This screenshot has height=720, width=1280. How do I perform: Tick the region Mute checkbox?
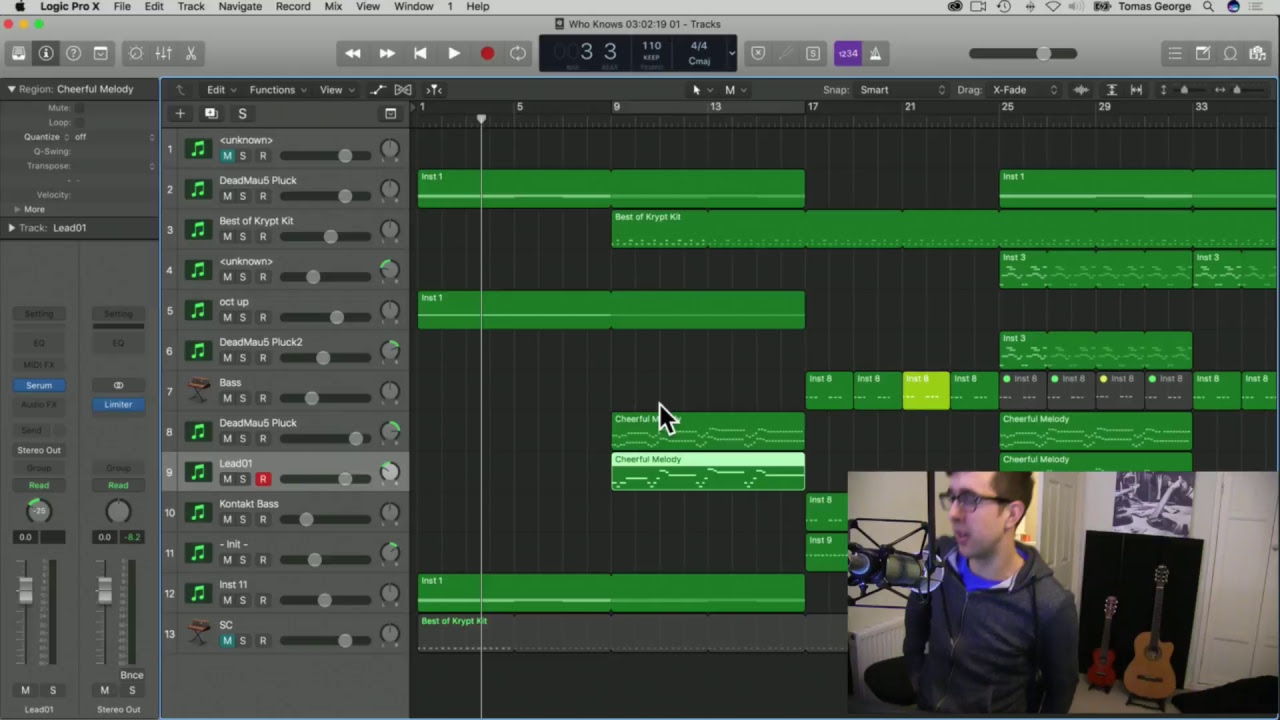(80, 108)
